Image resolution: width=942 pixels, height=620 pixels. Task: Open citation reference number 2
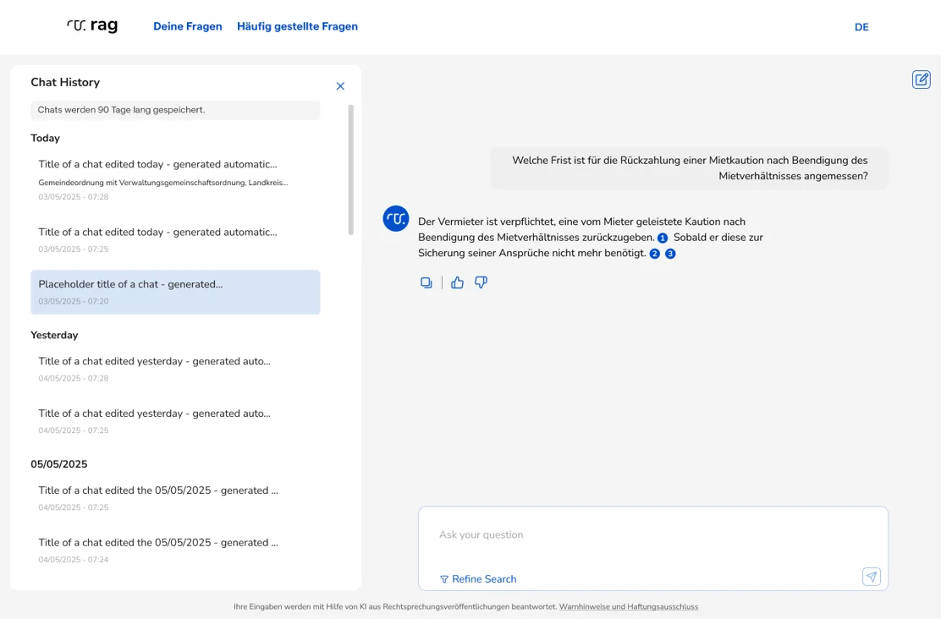[x=655, y=254]
